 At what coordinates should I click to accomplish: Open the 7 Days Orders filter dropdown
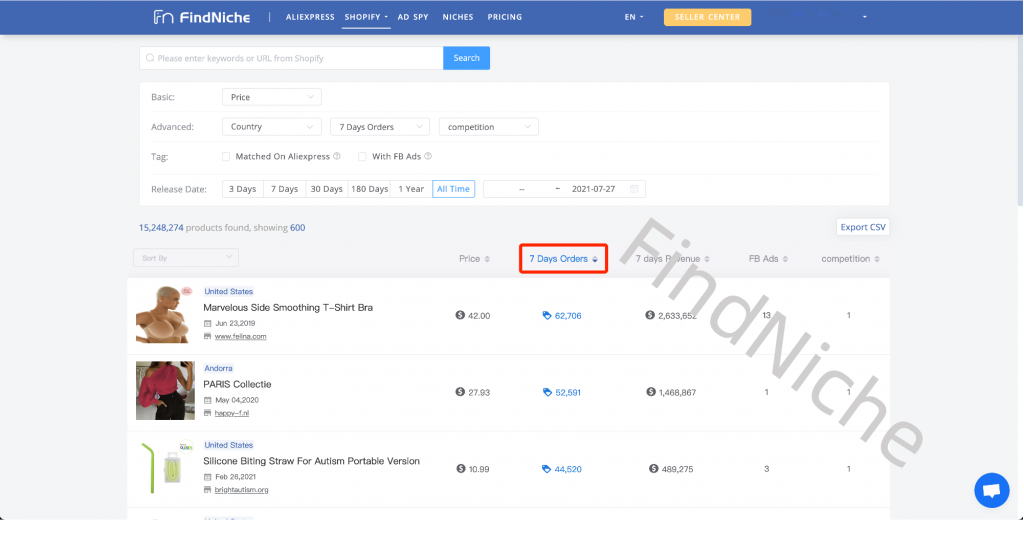pyautogui.click(x=380, y=127)
